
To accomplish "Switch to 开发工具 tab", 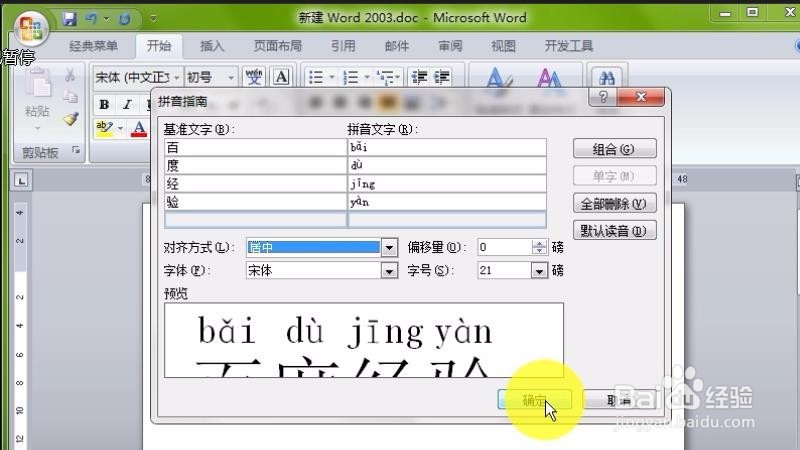I will [x=569, y=46].
